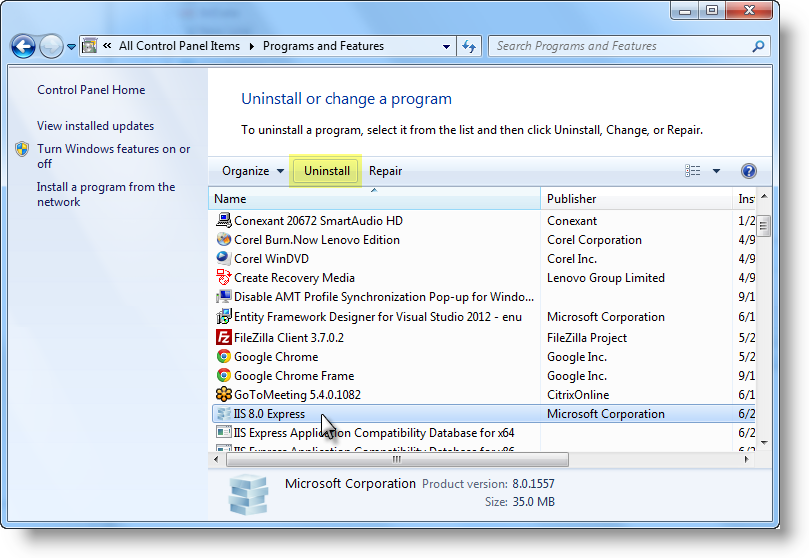This screenshot has height=558, width=809.
Task: Open the Help question mark icon
Action: pos(749,171)
